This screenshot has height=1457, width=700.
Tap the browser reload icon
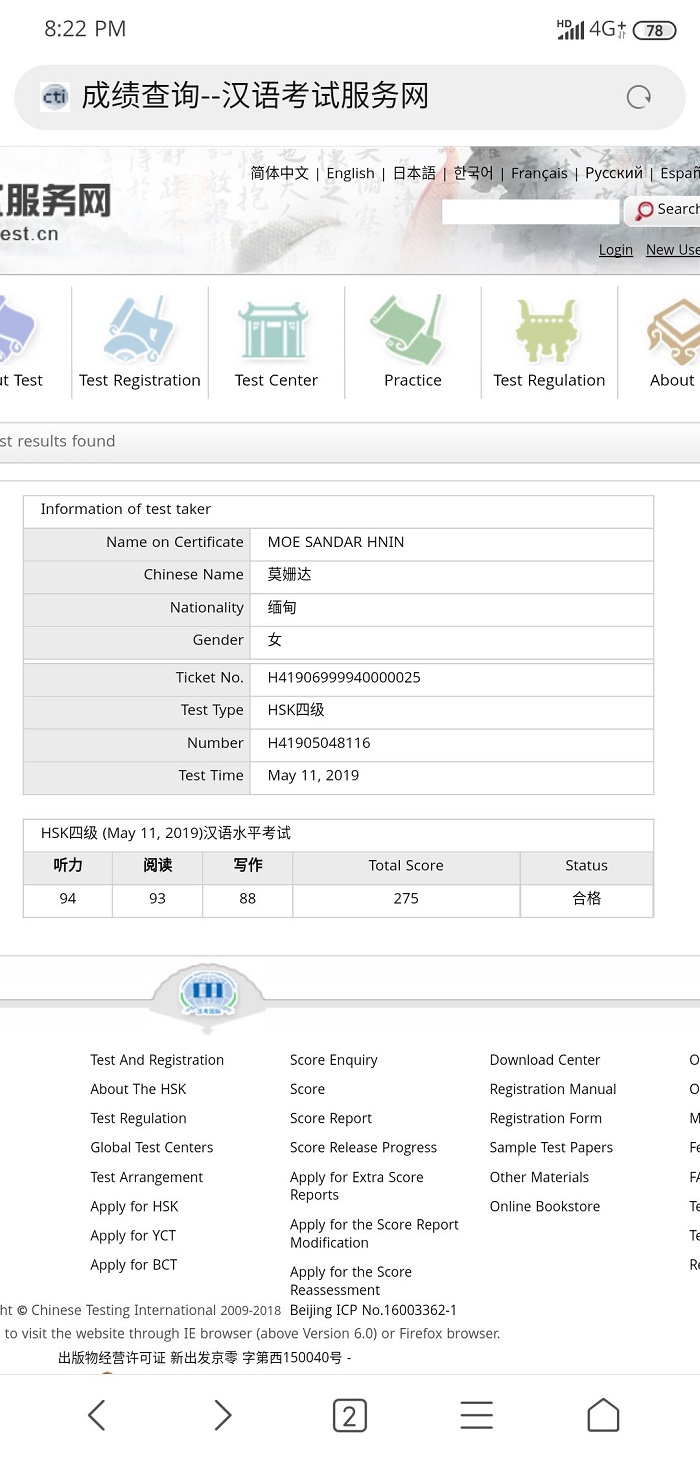click(638, 97)
